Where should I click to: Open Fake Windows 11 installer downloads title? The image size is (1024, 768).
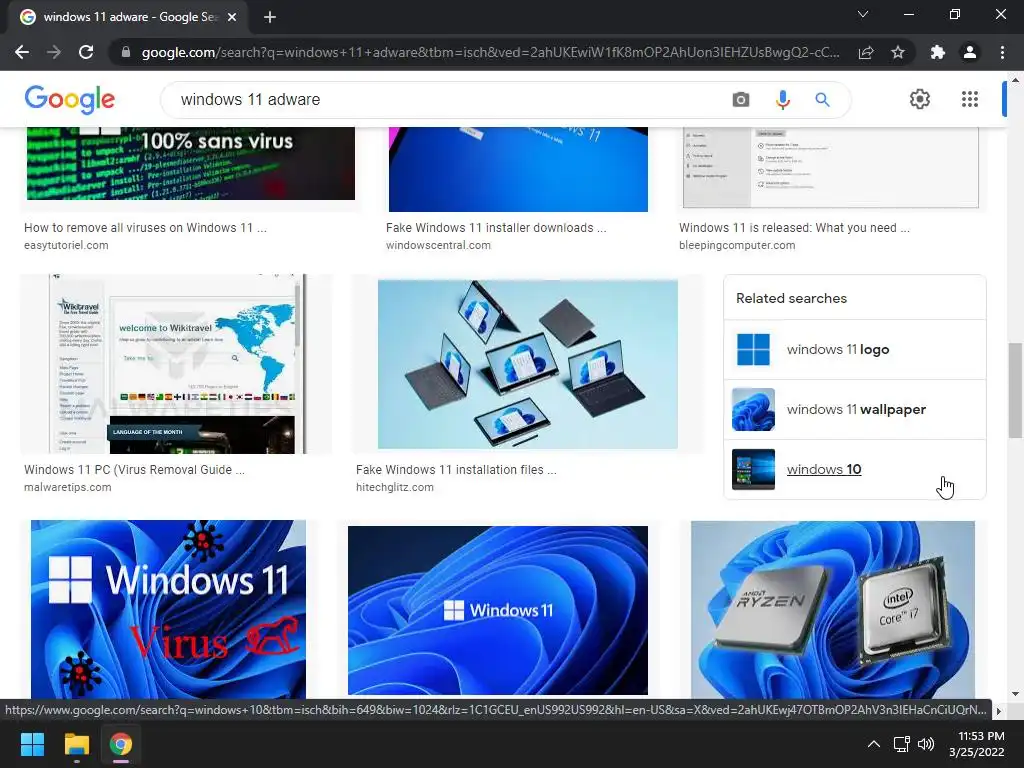click(496, 227)
